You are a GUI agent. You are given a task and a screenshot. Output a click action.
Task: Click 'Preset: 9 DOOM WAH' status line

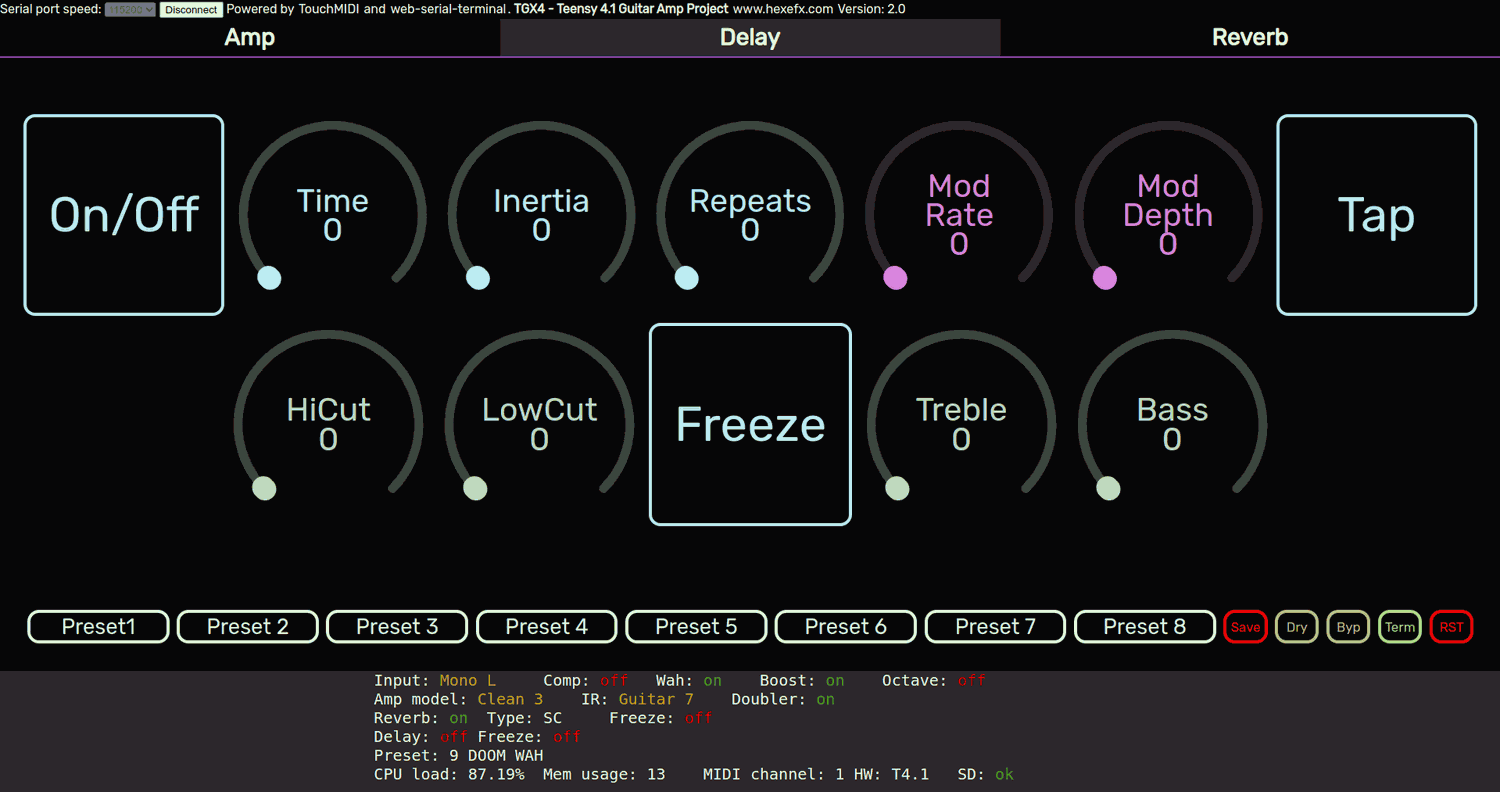click(x=459, y=755)
